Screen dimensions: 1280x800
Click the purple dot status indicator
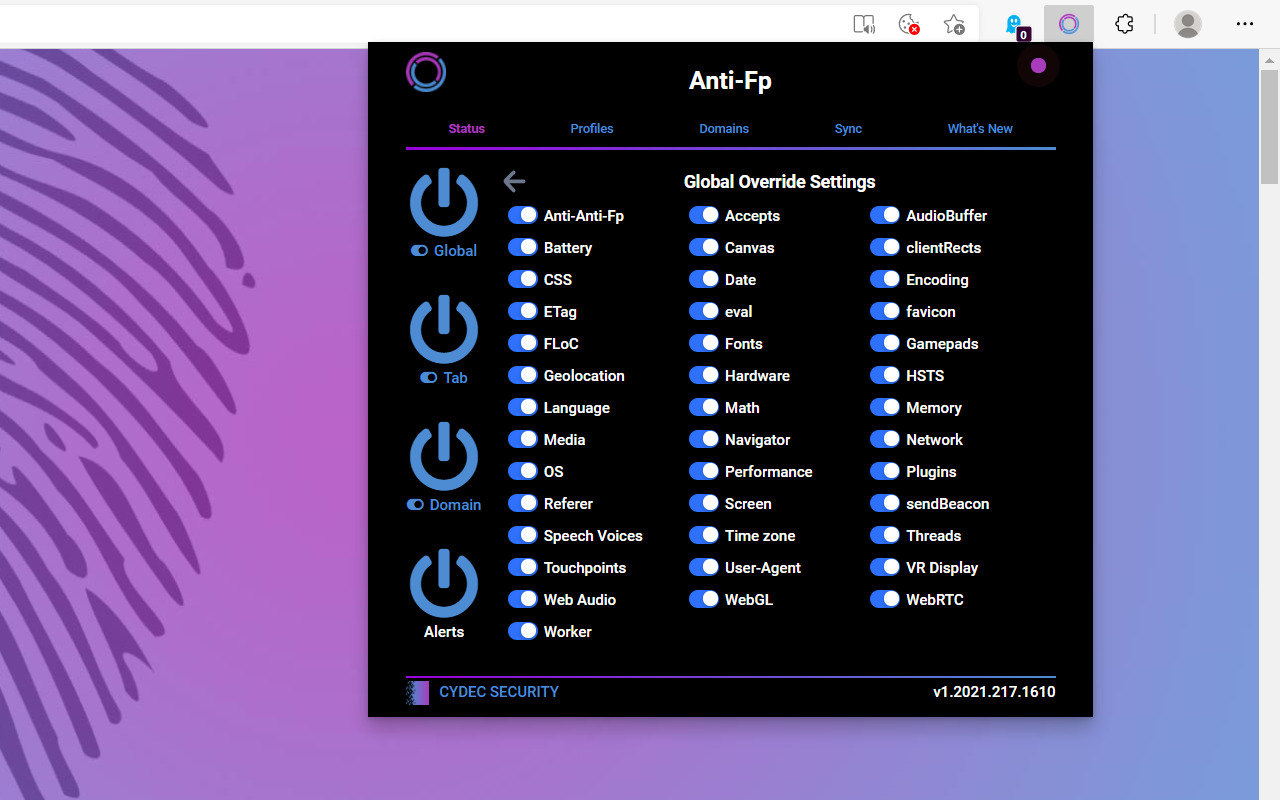click(1038, 66)
